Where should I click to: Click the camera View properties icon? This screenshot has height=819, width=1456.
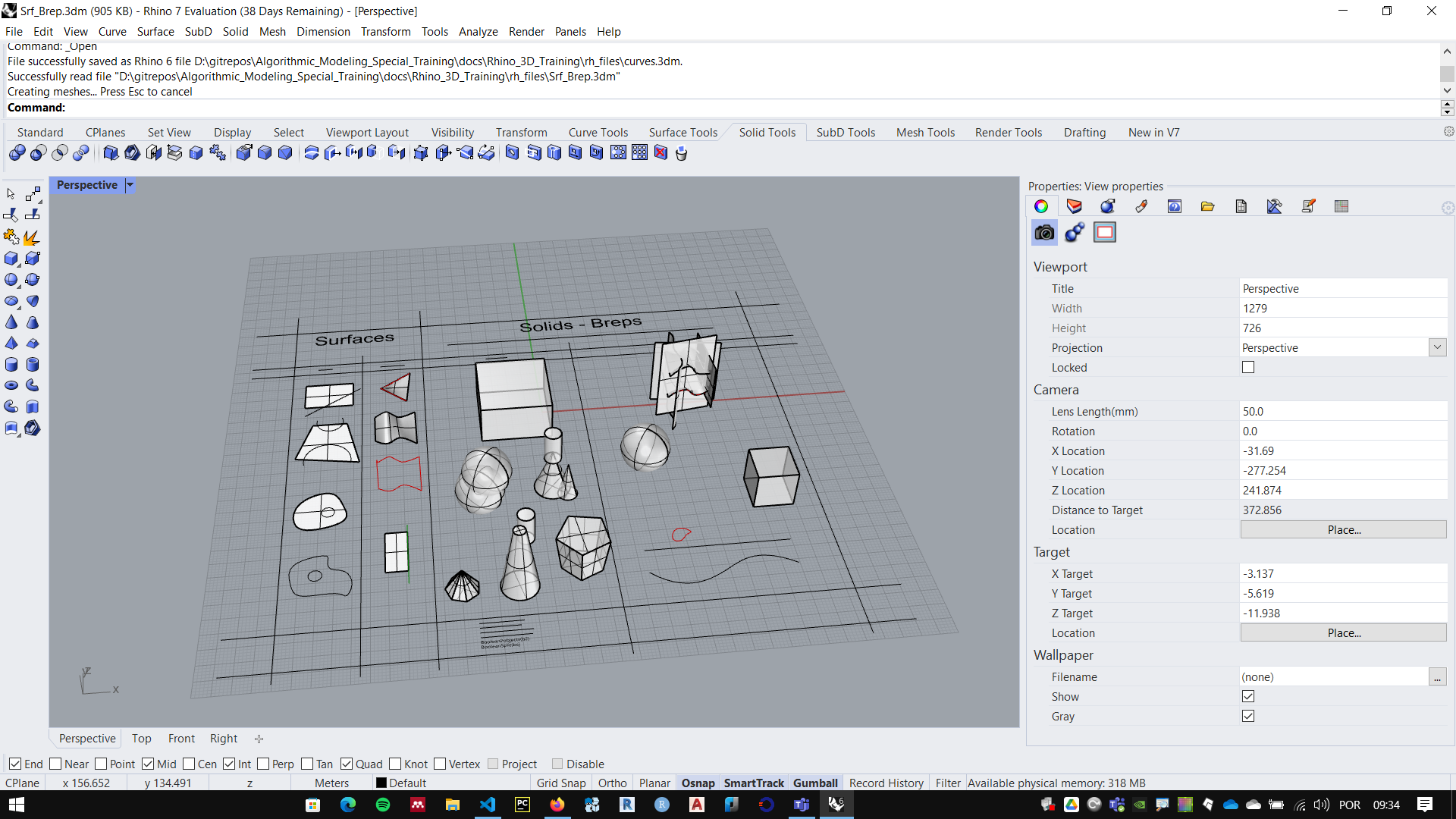pyautogui.click(x=1044, y=233)
